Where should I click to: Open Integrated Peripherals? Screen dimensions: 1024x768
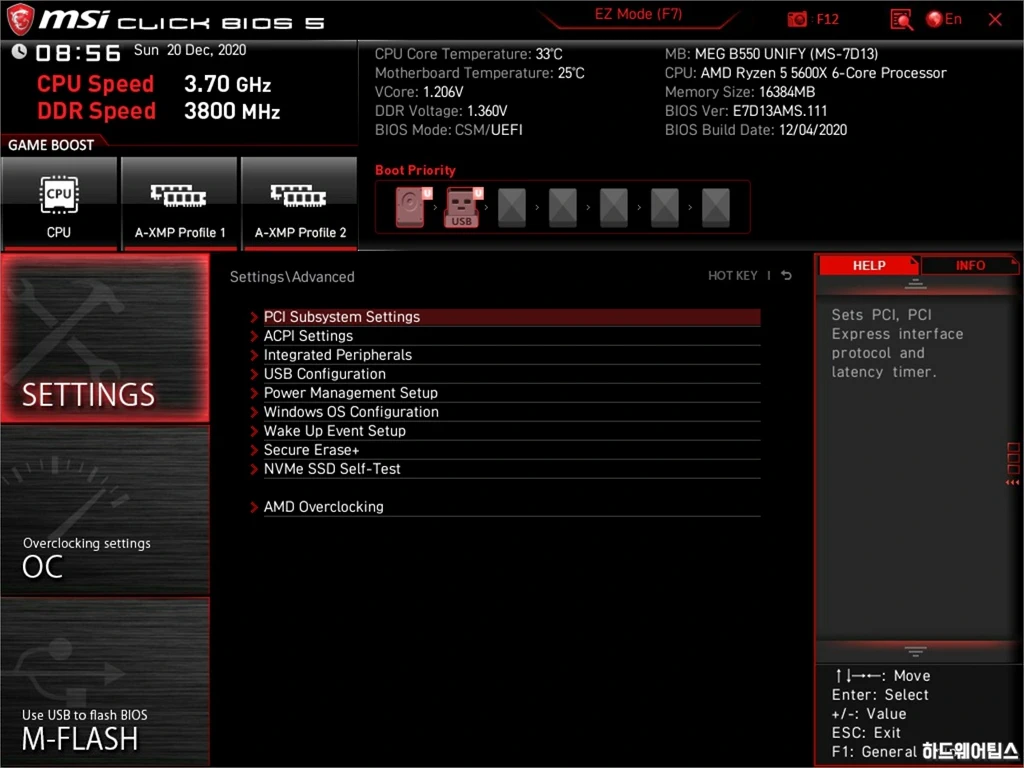(x=511, y=355)
